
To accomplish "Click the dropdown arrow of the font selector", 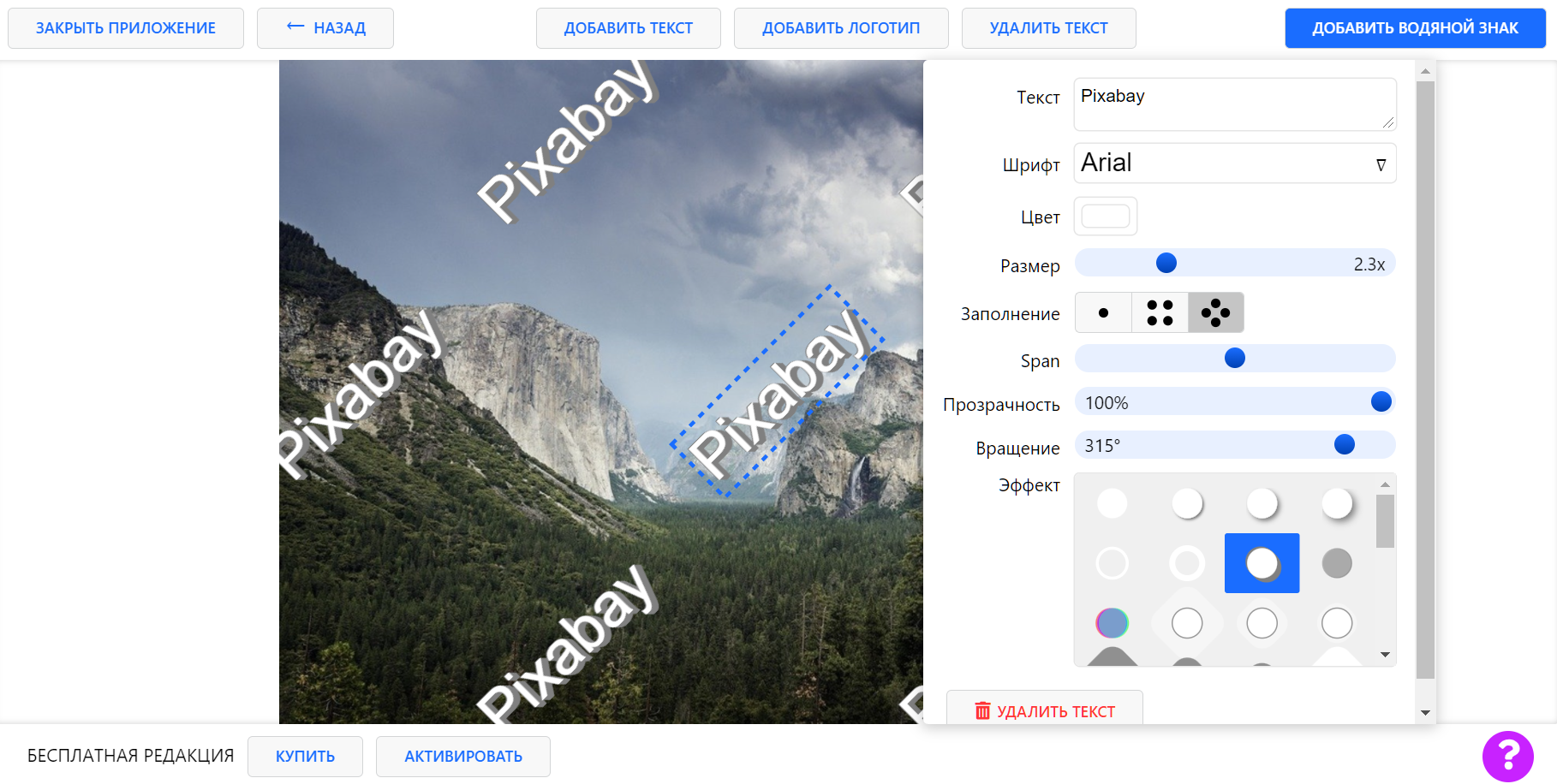I will point(1381,164).
